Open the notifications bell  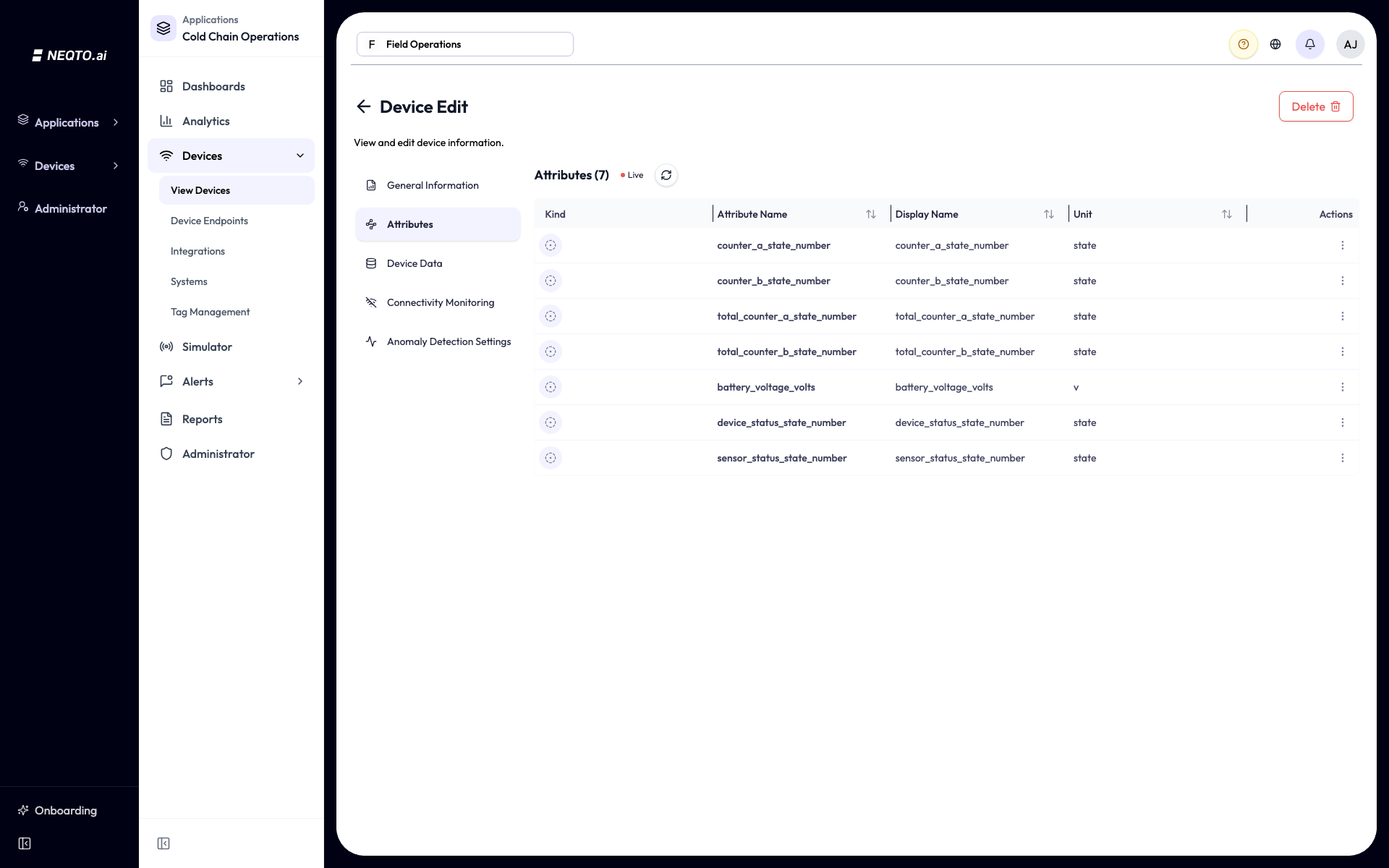coord(1310,44)
